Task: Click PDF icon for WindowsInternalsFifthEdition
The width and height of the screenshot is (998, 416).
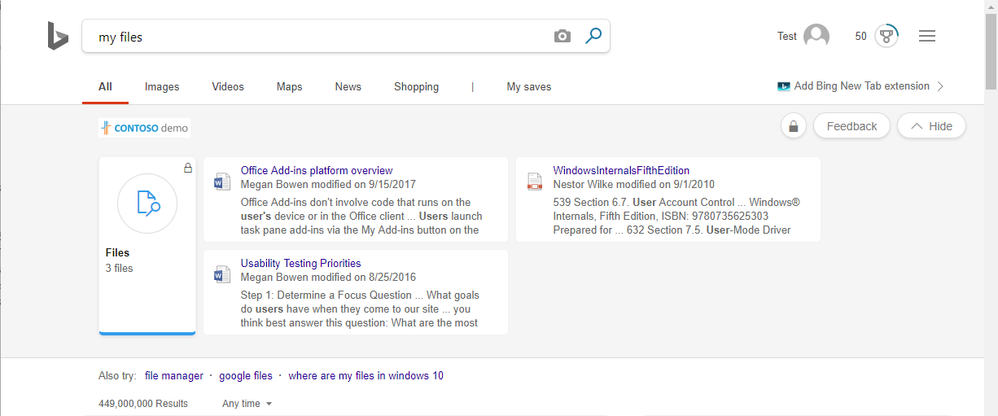Action: (535, 183)
